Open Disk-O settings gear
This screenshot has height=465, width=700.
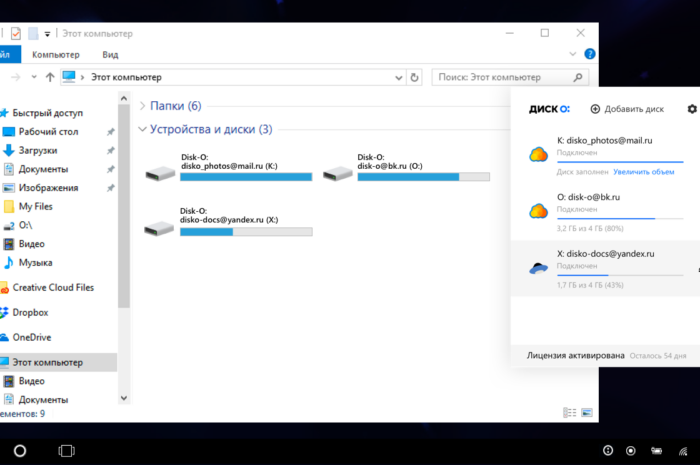[692, 109]
